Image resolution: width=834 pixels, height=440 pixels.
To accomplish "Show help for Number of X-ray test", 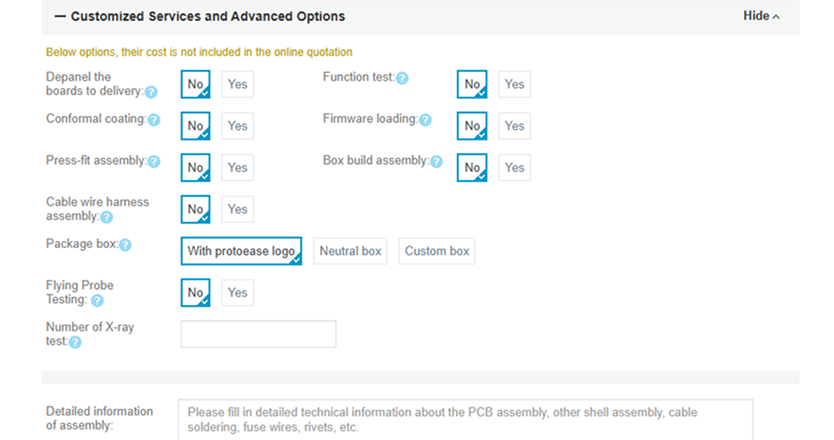I will point(75,342).
